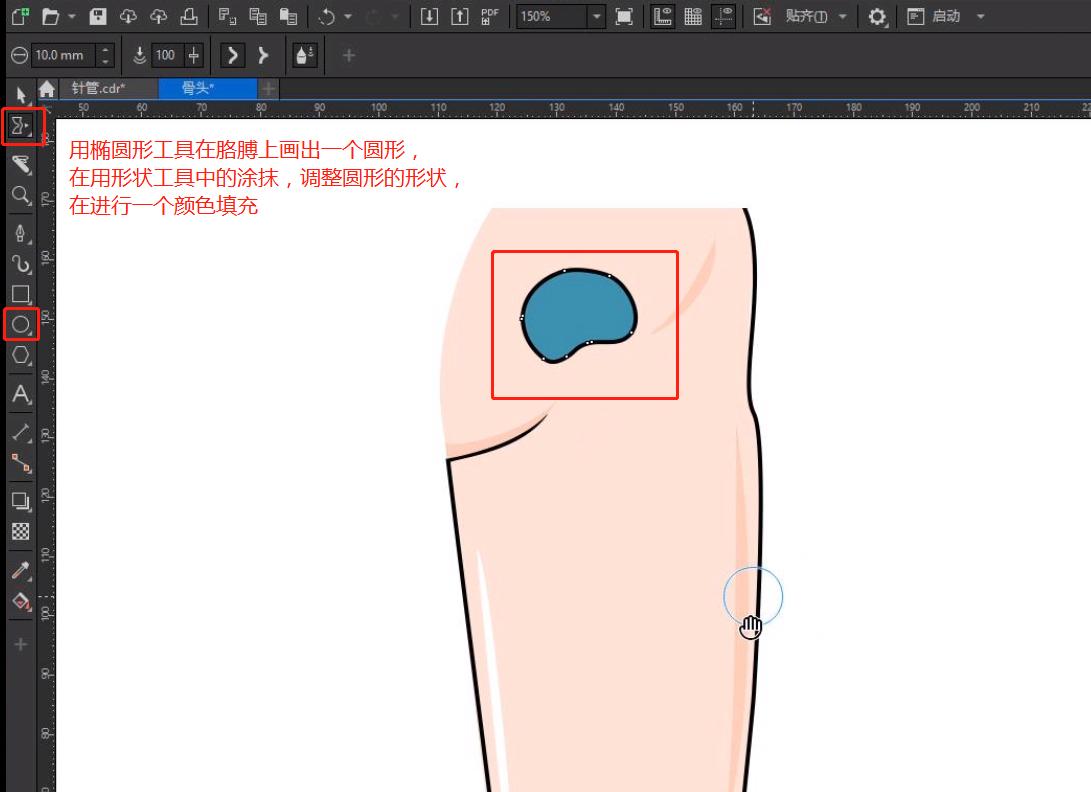
Task: Select the Text tool
Action: 21,394
